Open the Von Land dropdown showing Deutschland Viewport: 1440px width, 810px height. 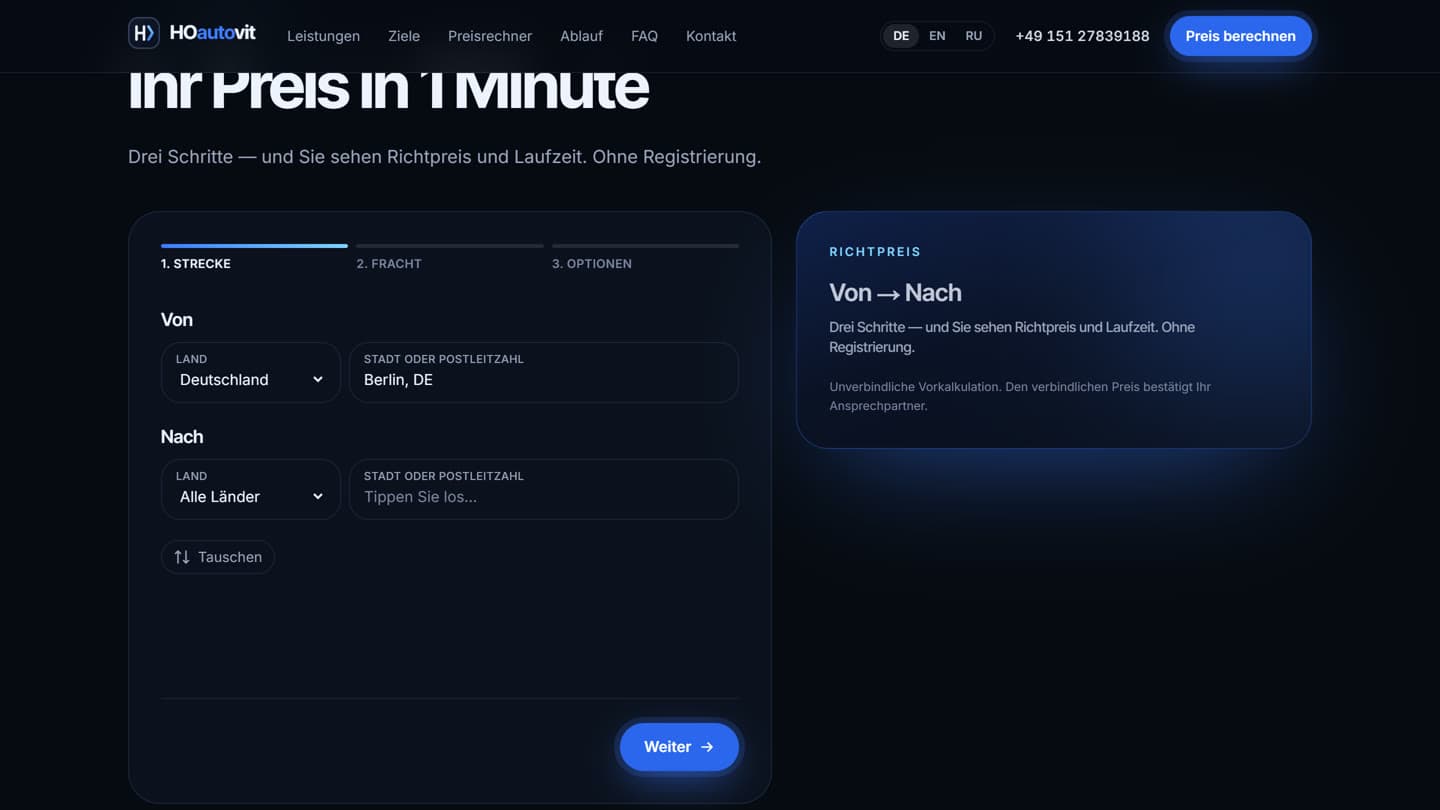[x=251, y=373]
